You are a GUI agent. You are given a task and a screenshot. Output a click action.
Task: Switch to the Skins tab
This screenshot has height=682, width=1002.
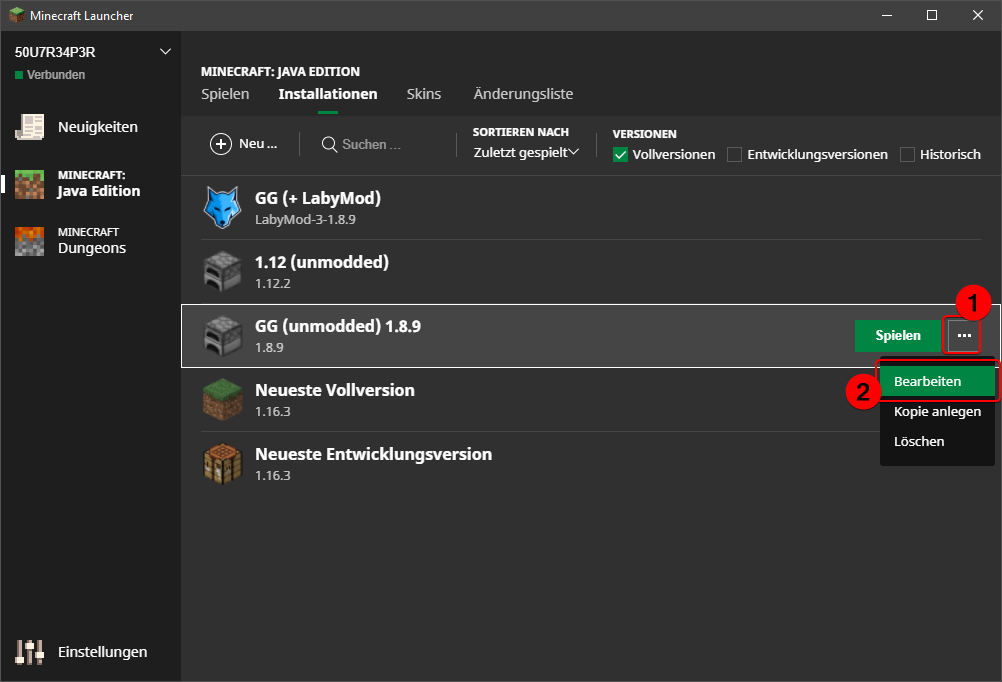pos(424,94)
